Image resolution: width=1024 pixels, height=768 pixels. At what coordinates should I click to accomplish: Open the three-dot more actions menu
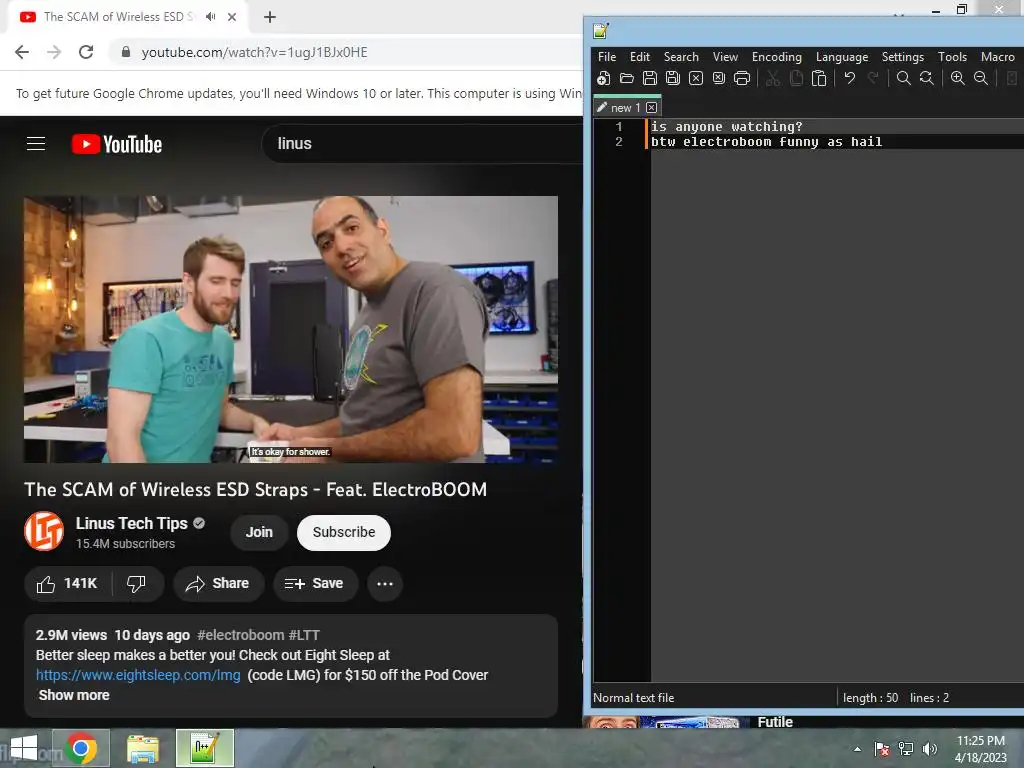click(x=385, y=583)
